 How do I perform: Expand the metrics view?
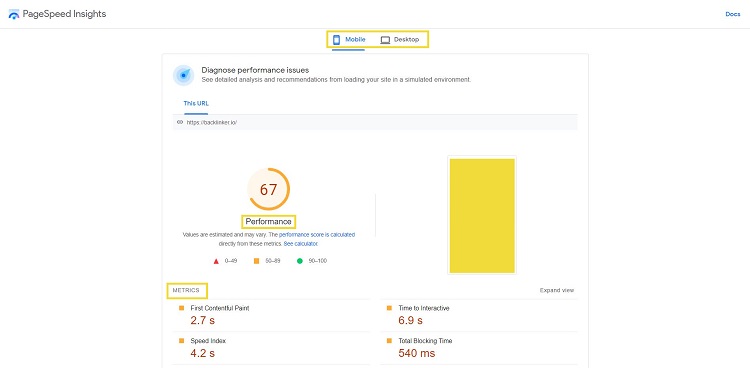[557, 290]
